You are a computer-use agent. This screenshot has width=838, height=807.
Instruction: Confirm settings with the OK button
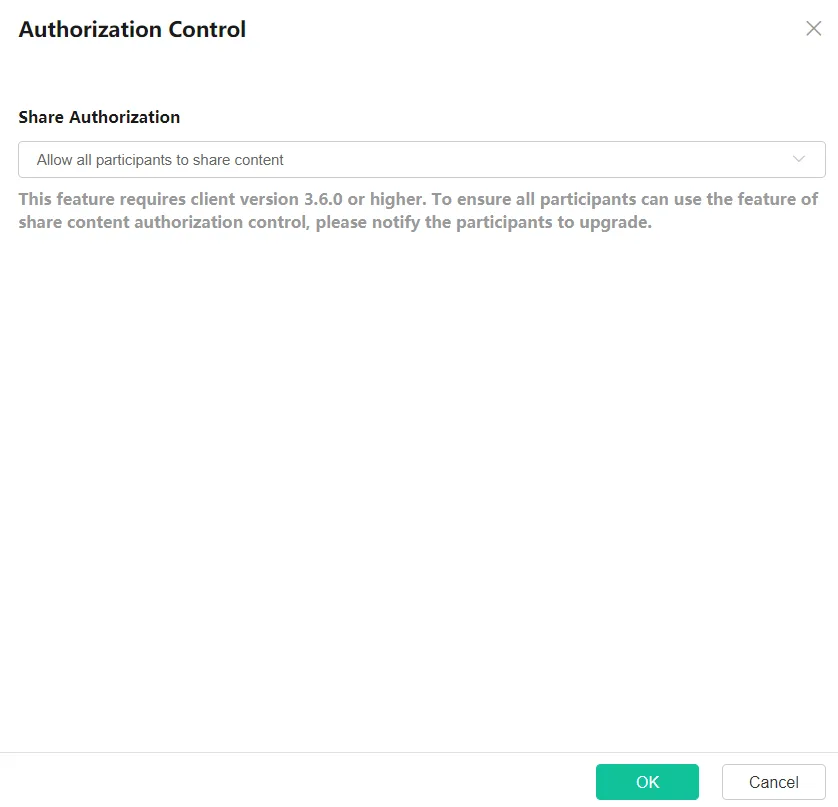(647, 782)
